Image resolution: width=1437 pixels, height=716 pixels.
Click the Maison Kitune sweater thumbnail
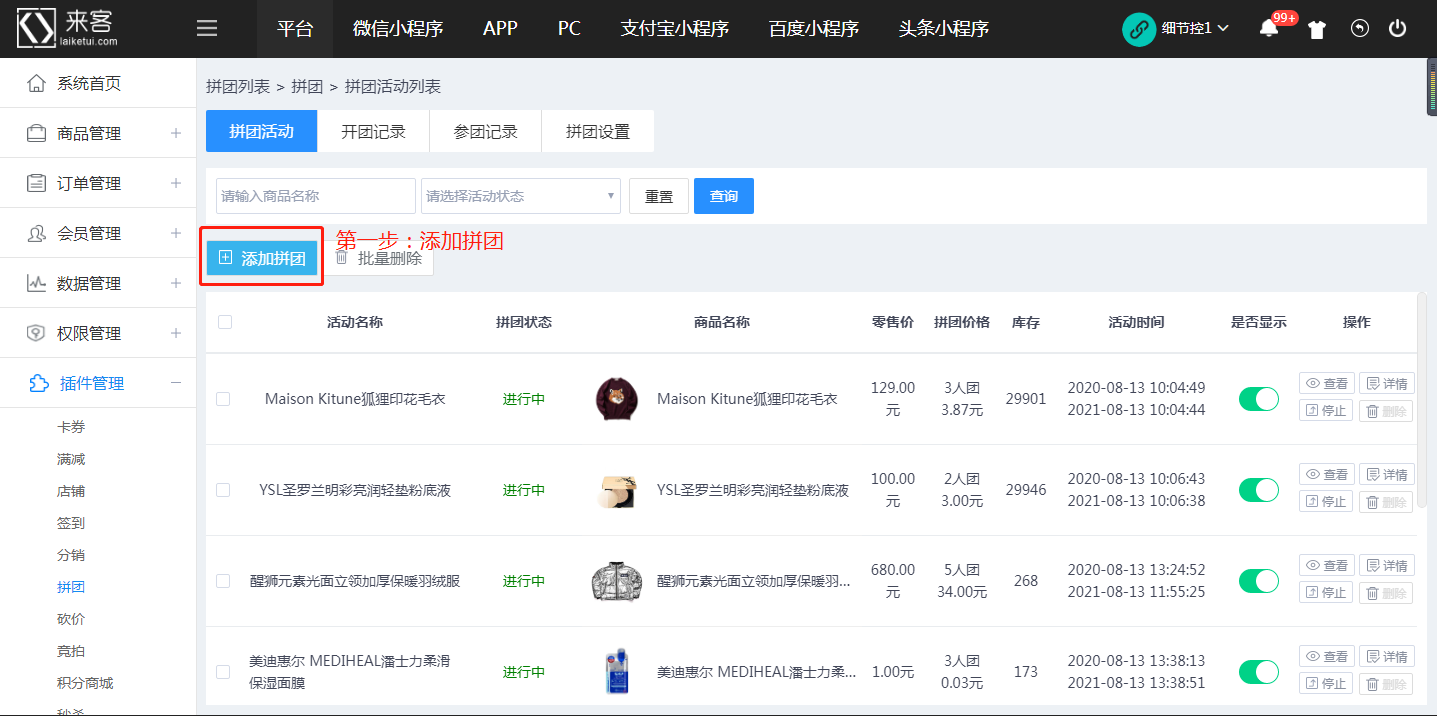coord(617,399)
